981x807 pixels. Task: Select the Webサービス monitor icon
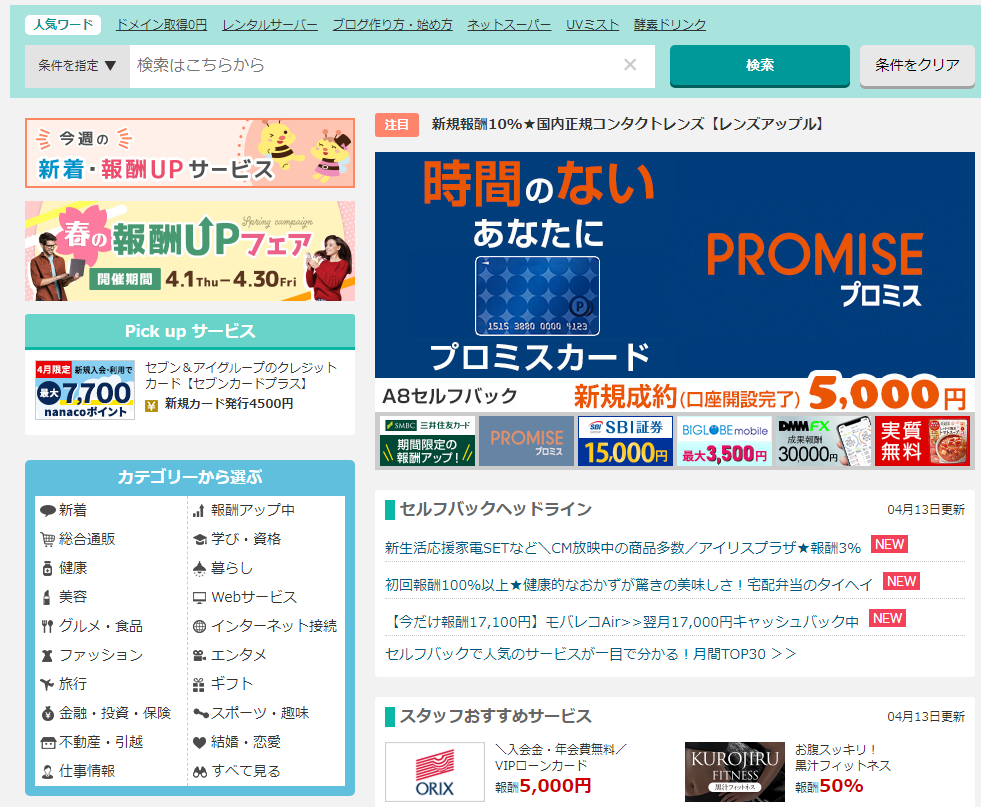coord(200,597)
